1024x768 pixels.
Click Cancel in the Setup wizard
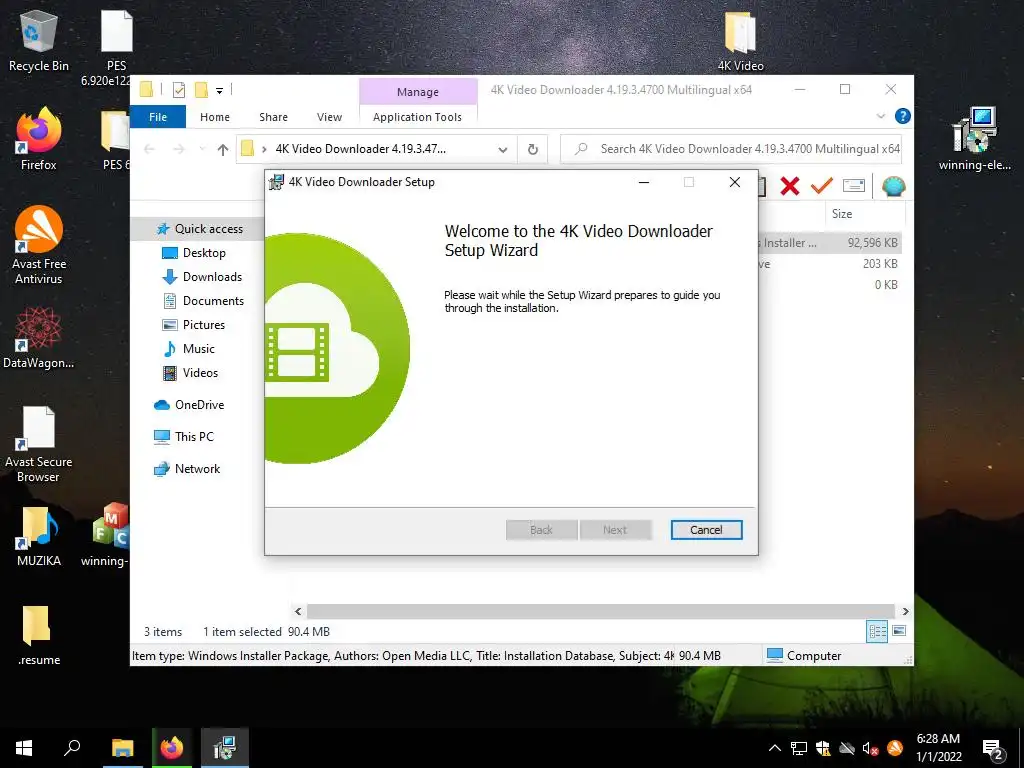click(x=706, y=530)
